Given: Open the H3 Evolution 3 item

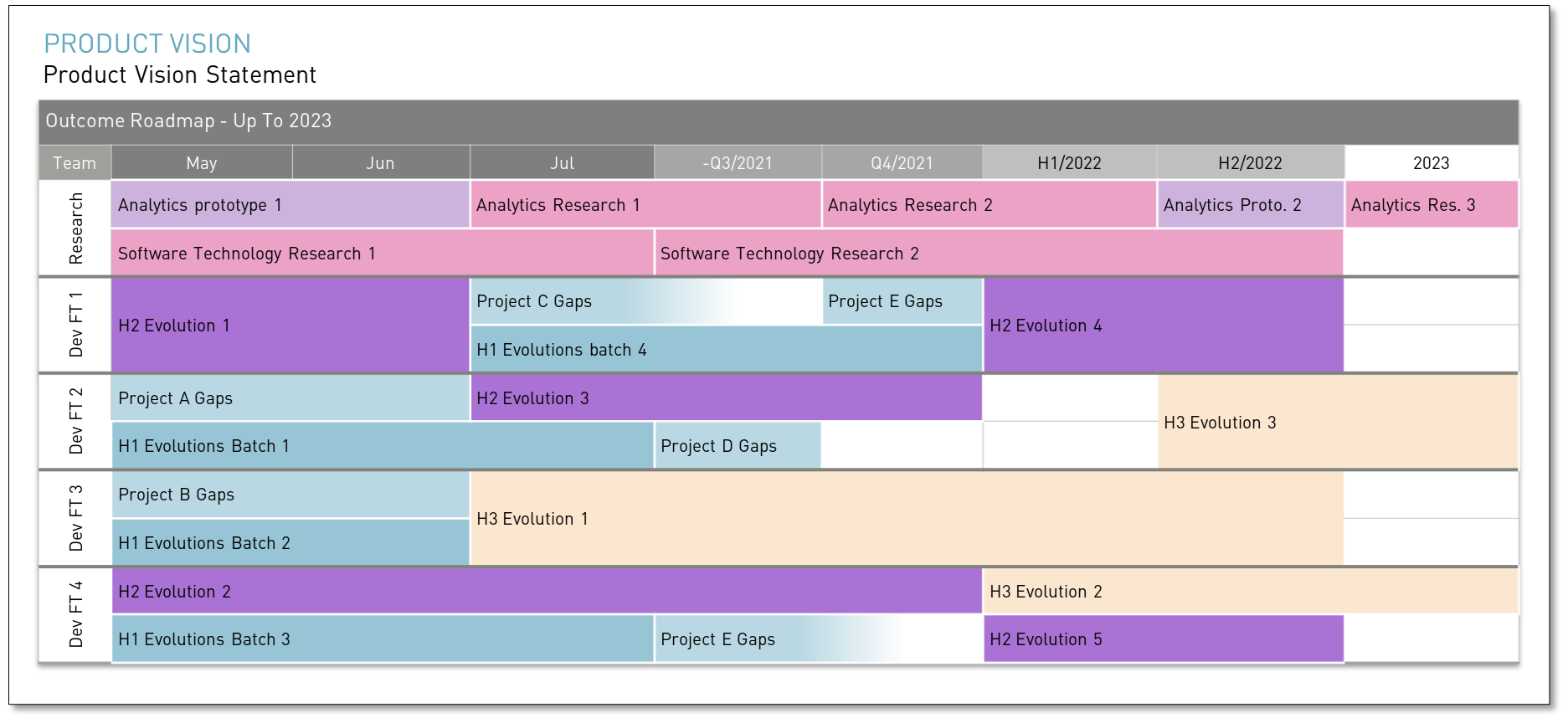Looking at the screenshot, I should click(1337, 423).
